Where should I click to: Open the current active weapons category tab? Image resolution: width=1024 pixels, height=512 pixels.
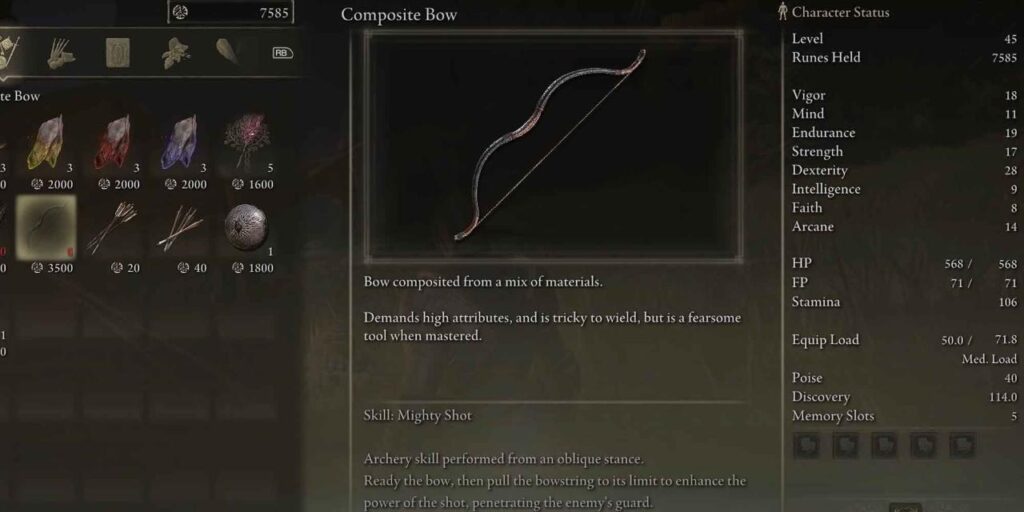pyautogui.click(x=9, y=52)
